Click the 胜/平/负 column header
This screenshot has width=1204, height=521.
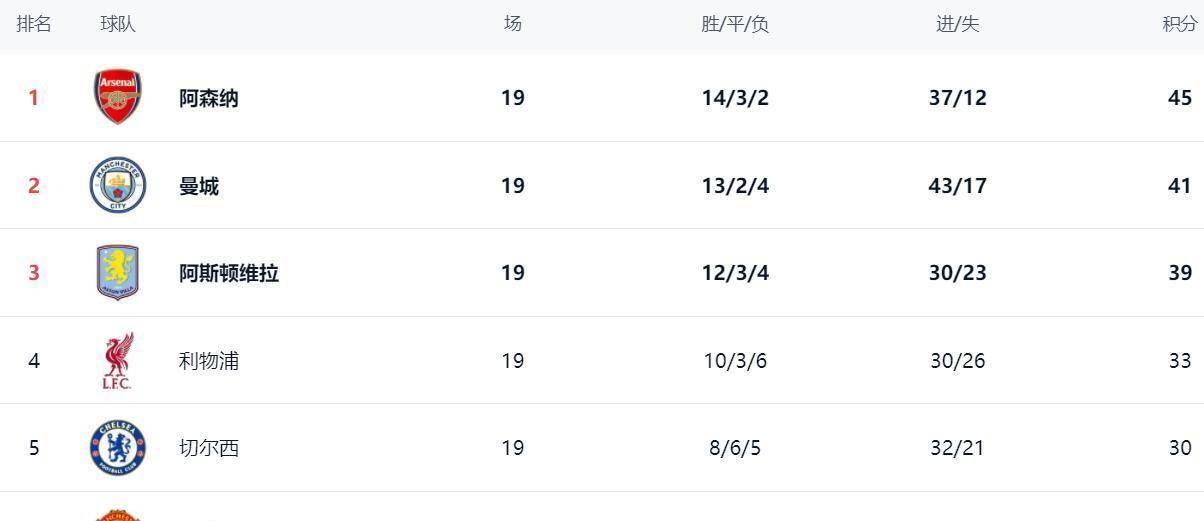click(x=735, y=25)
